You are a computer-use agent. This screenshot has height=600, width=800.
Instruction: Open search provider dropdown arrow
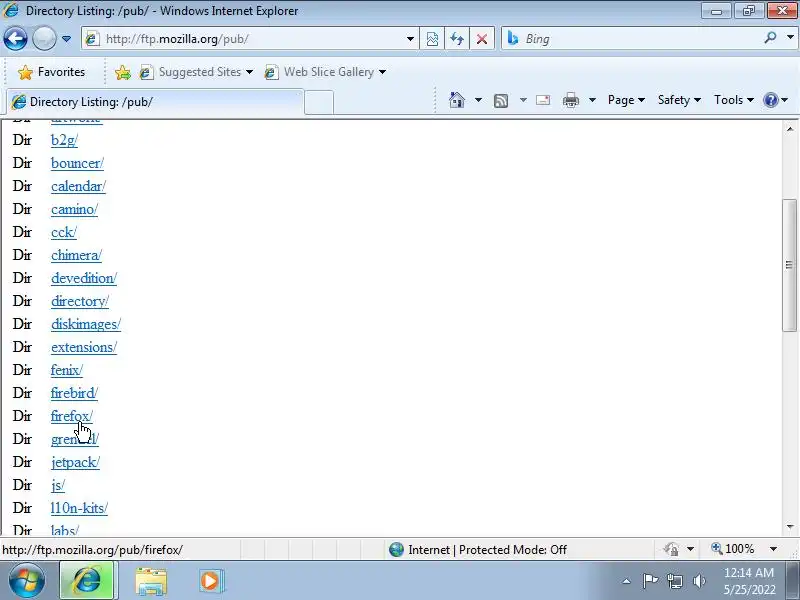point(790,38)
